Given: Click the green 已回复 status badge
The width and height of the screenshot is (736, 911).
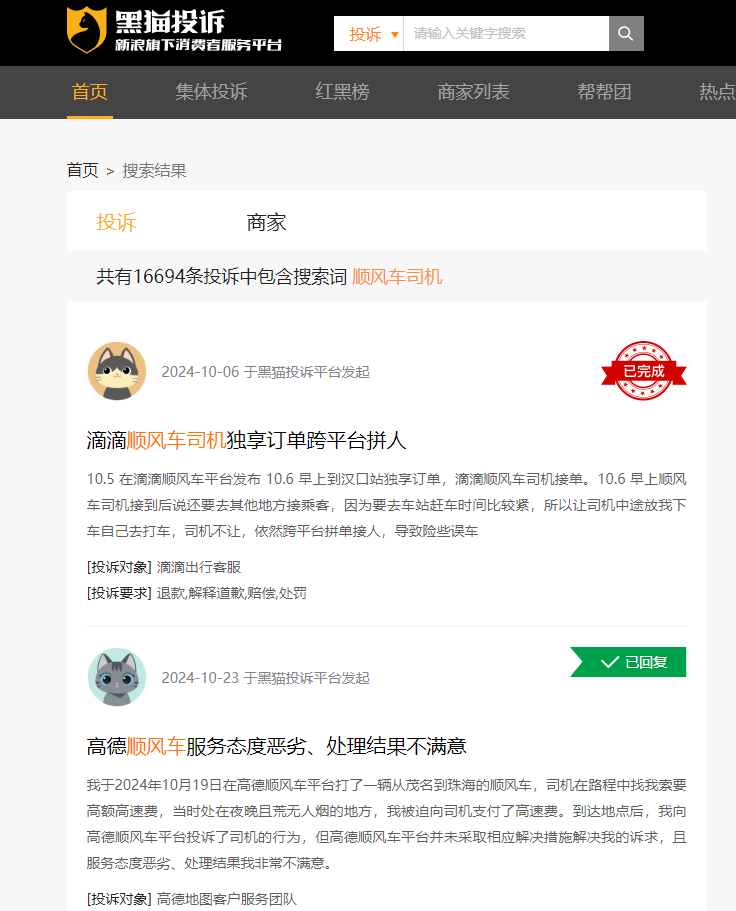Looking at the screenshot, I should [x=628, y=662].
